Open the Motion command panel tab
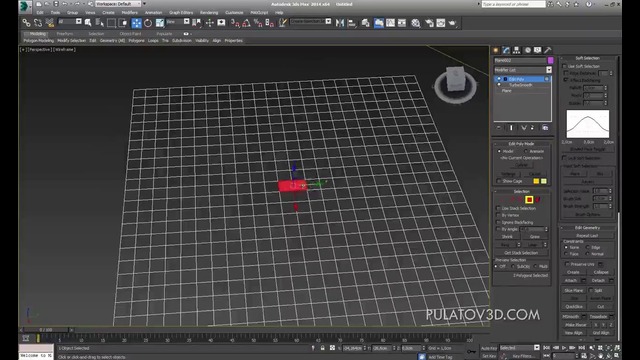The height and width of the screenshot is (360, 640). [x=527, y=50]
